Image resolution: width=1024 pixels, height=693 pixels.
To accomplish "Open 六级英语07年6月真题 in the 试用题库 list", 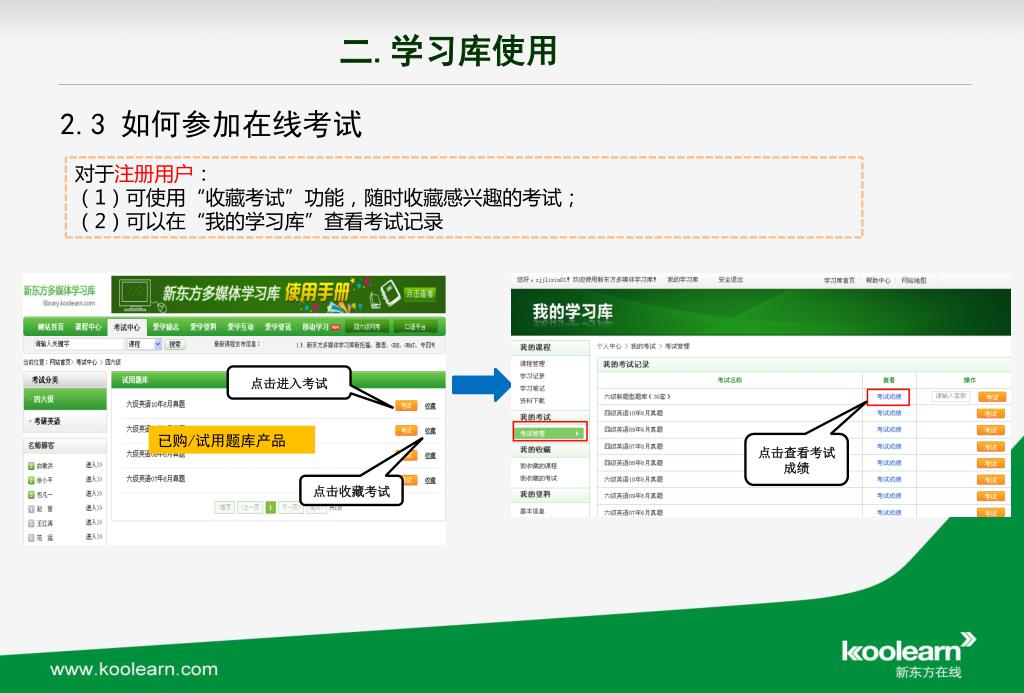I will coord(155,479).
